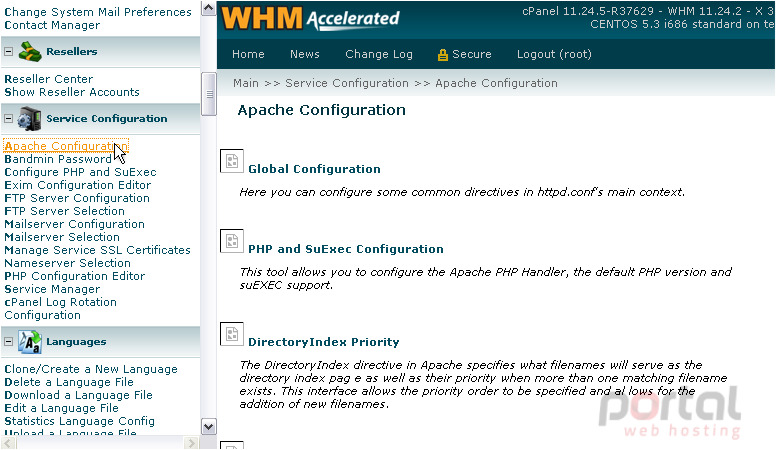Image resolution: width=776 pixels, height=450 pixels.
Task: Click sidebar scrollbar up arrow
Action: [x=209, y=8]
